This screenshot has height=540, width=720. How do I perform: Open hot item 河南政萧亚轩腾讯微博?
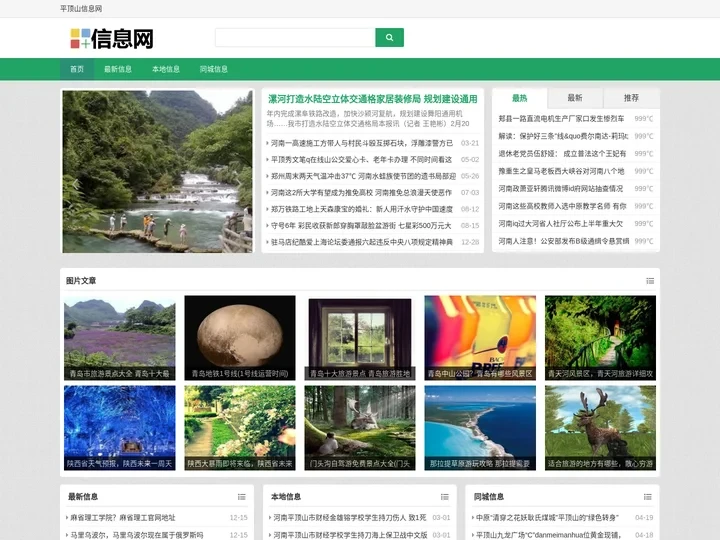click(561, 189)
